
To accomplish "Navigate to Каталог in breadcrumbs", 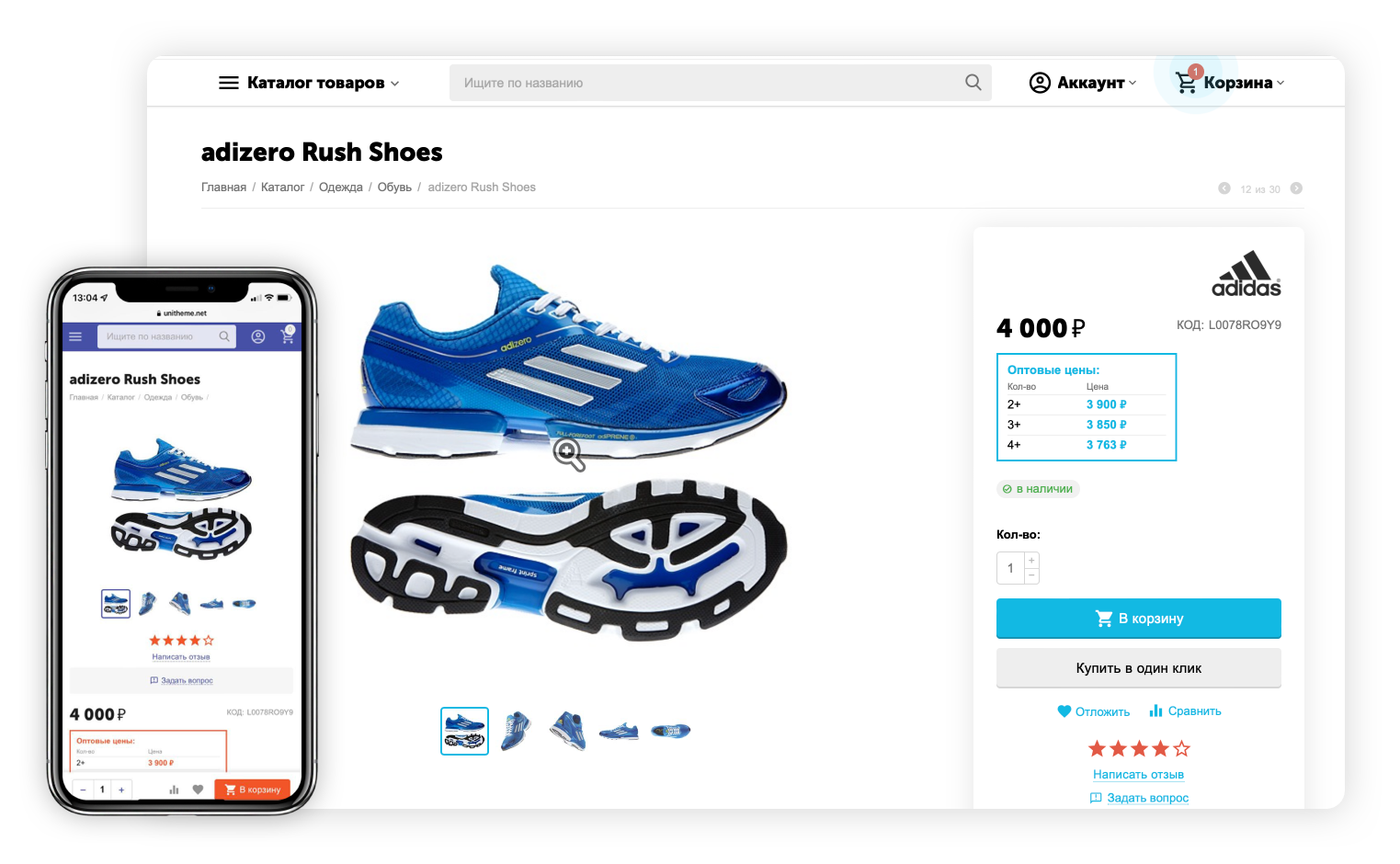I will 282,188.
